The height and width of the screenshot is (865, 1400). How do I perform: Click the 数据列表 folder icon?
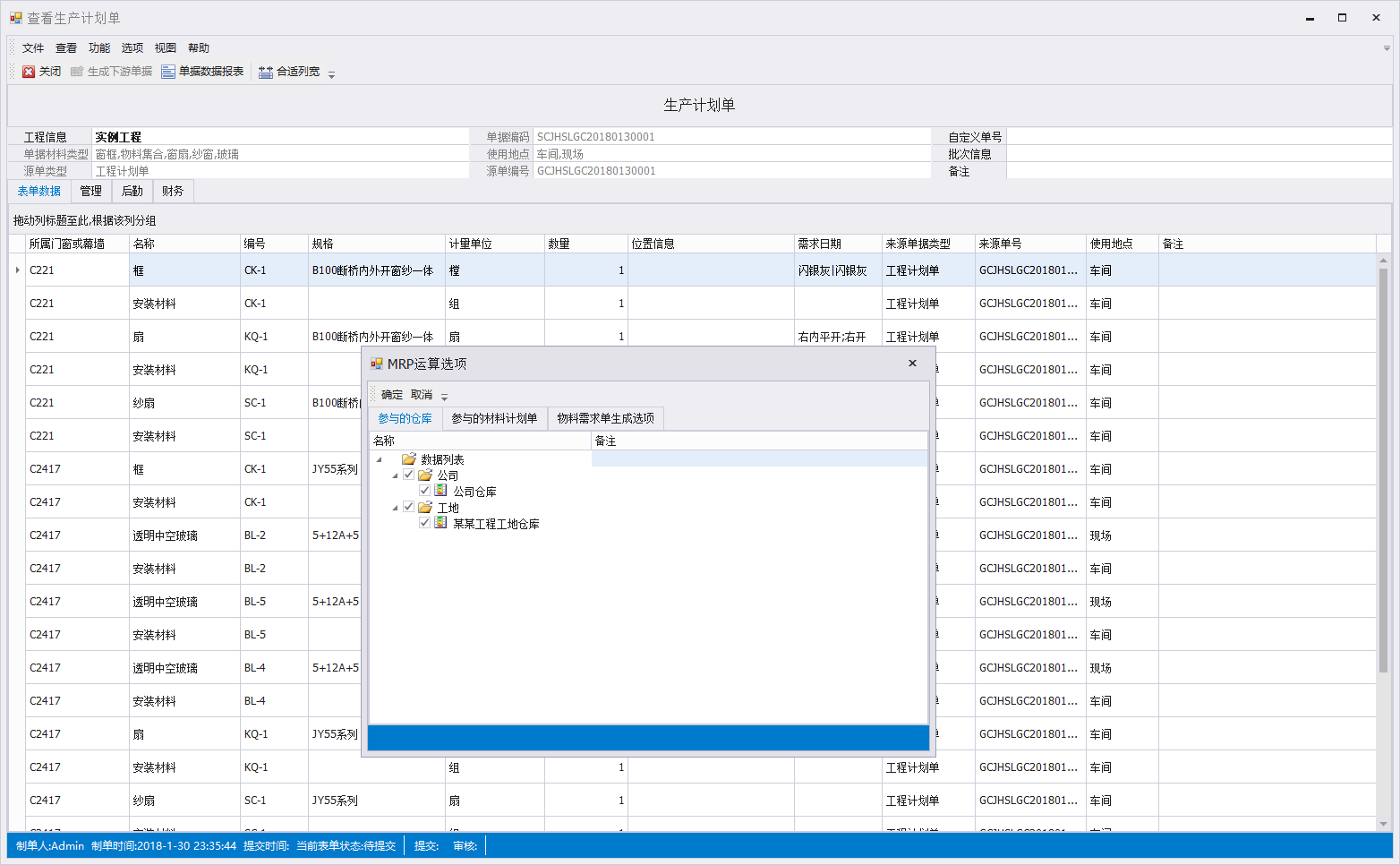(x=409, y=458)
